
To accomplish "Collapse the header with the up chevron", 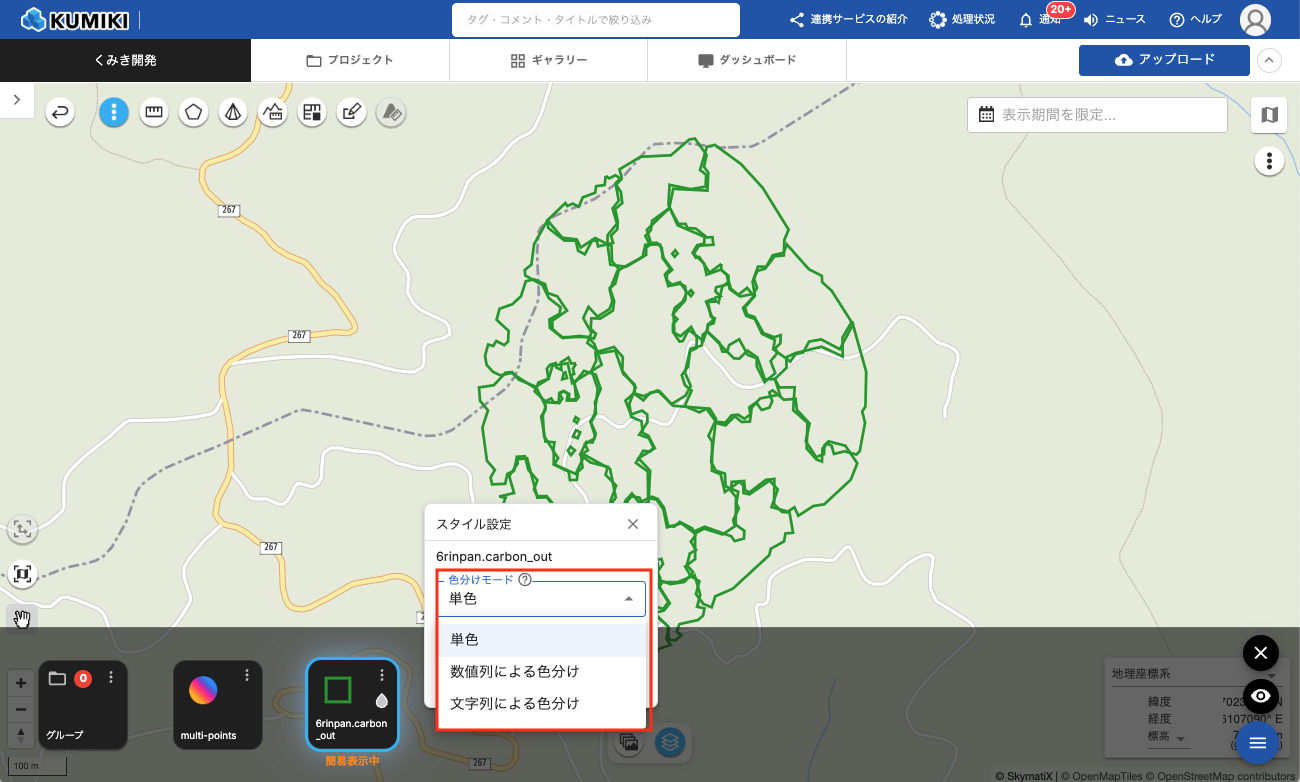I will tap(1268, 60).
